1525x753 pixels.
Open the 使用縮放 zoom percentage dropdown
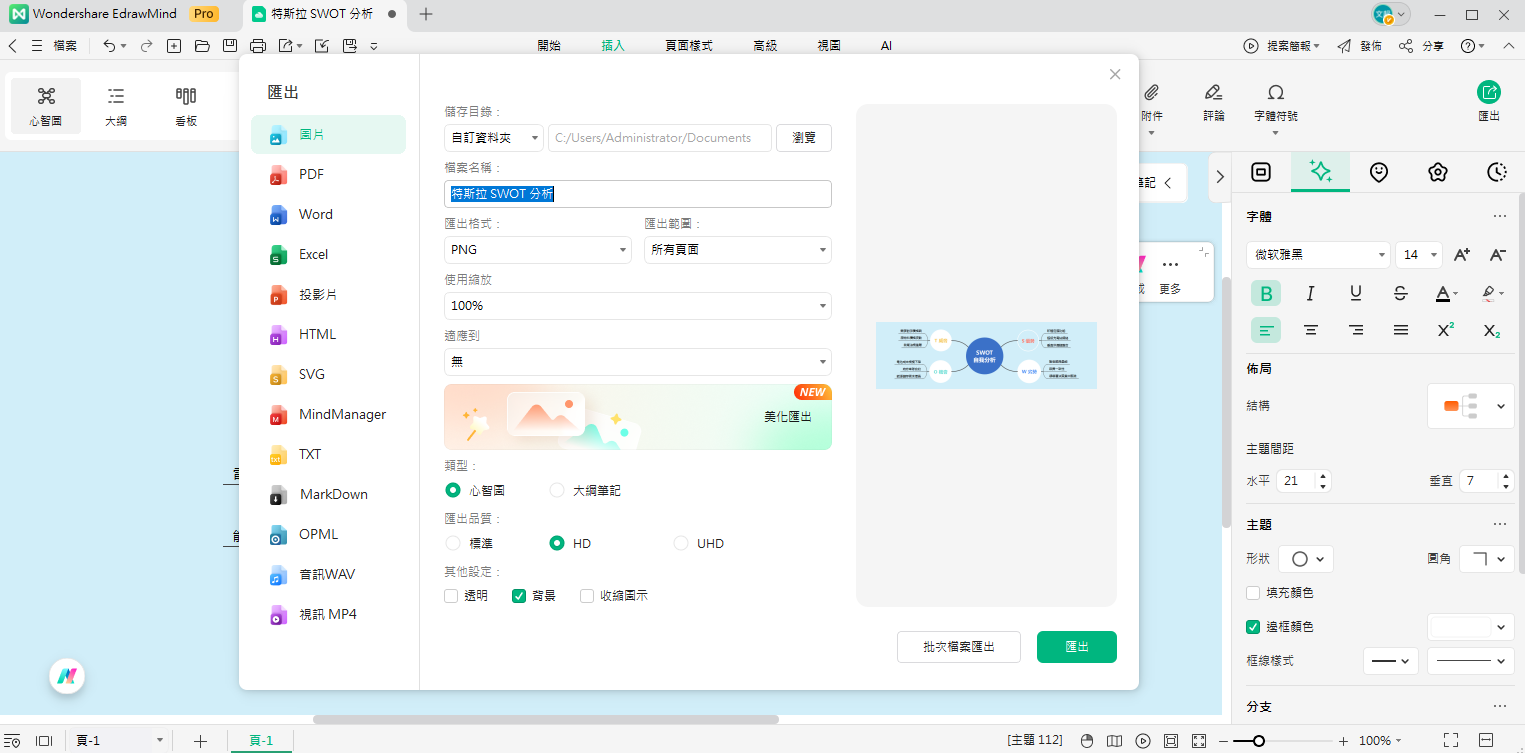[637, 305]
